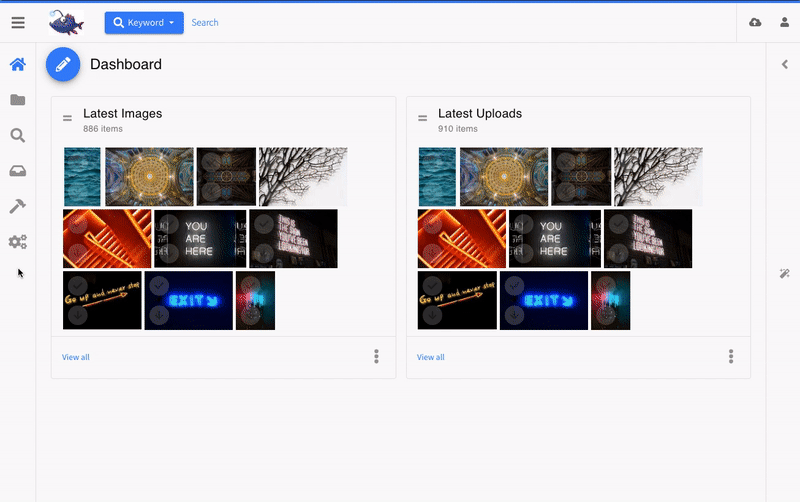Screen dimensions: 800x502
Task: Click the cloud upload icon
Action: [755, 22]
